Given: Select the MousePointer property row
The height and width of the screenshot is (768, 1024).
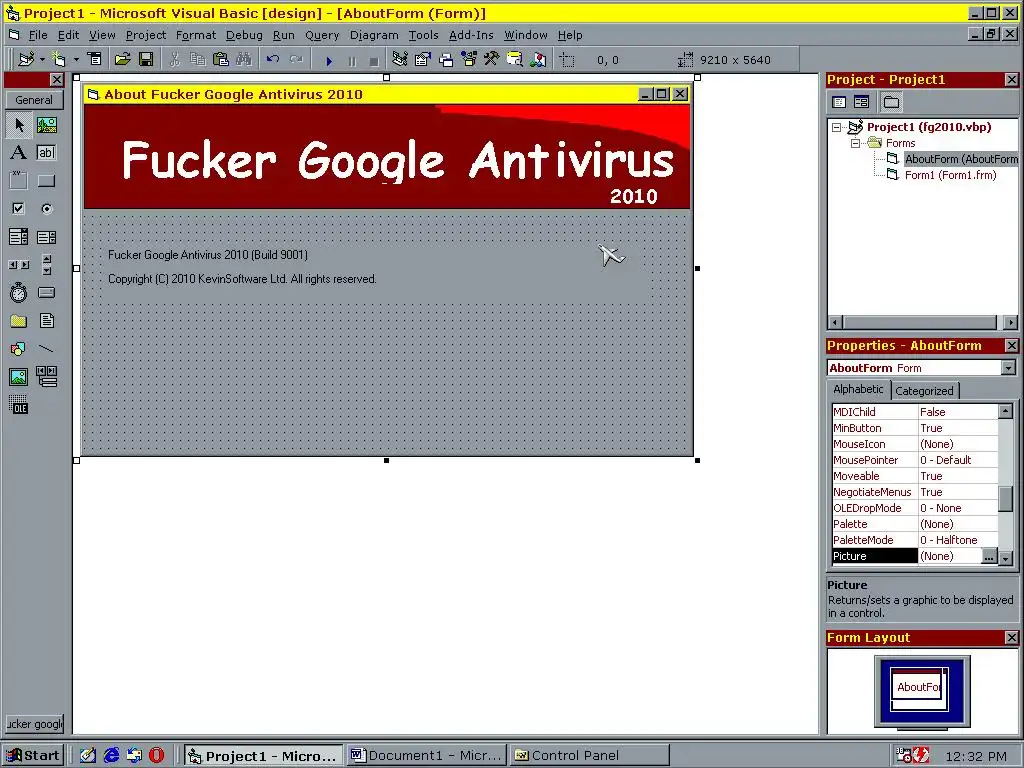Looking at the screenshot, I should click(x=914, y=460).
